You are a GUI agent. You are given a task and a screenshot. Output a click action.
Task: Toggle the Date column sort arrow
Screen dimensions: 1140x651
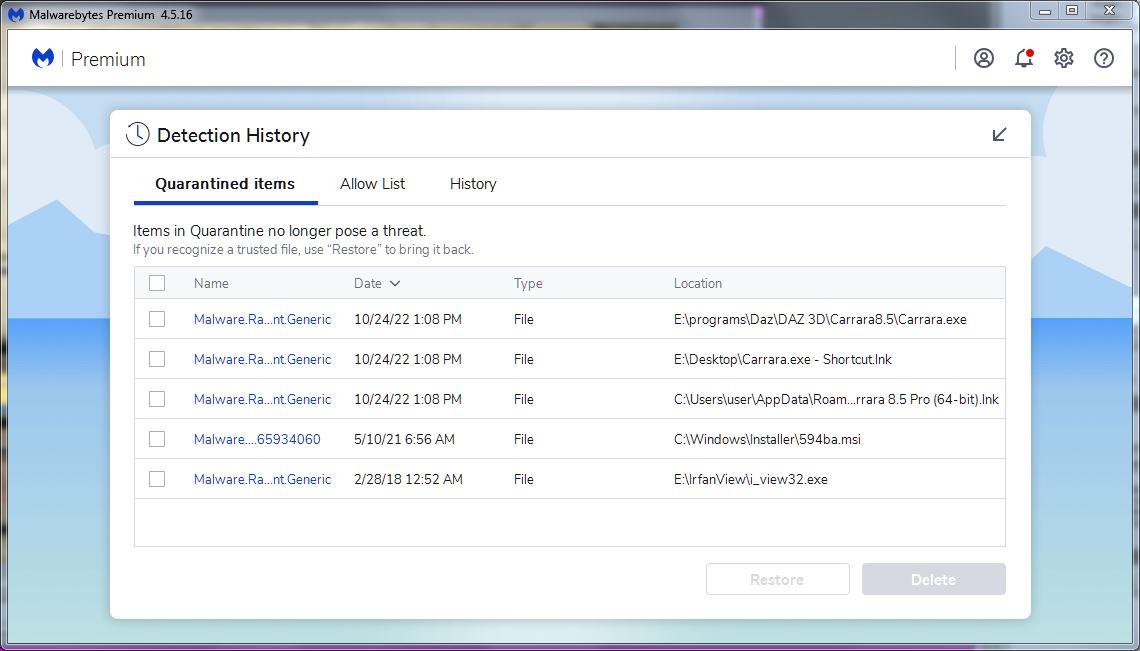395,284
